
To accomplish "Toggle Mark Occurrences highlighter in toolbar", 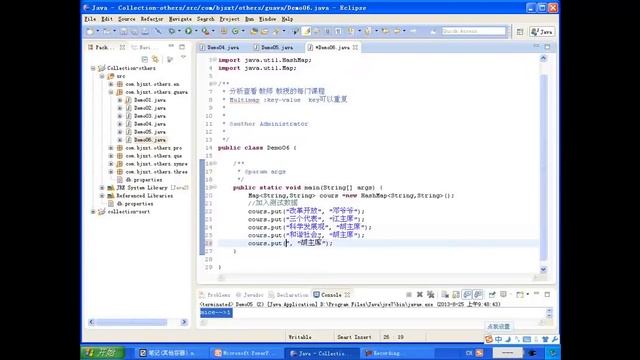I will pos(306,31).
